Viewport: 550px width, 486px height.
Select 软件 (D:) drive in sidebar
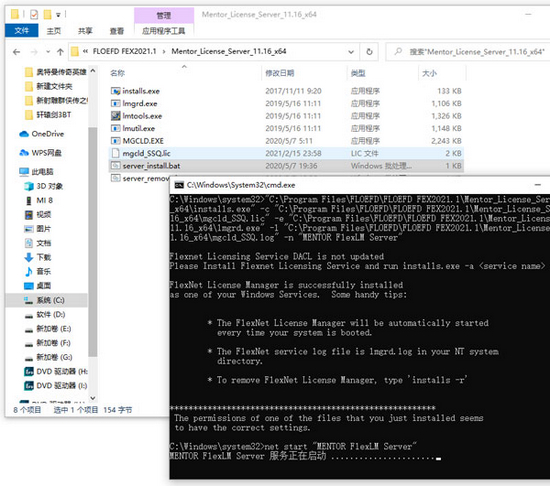pos(45,315)
